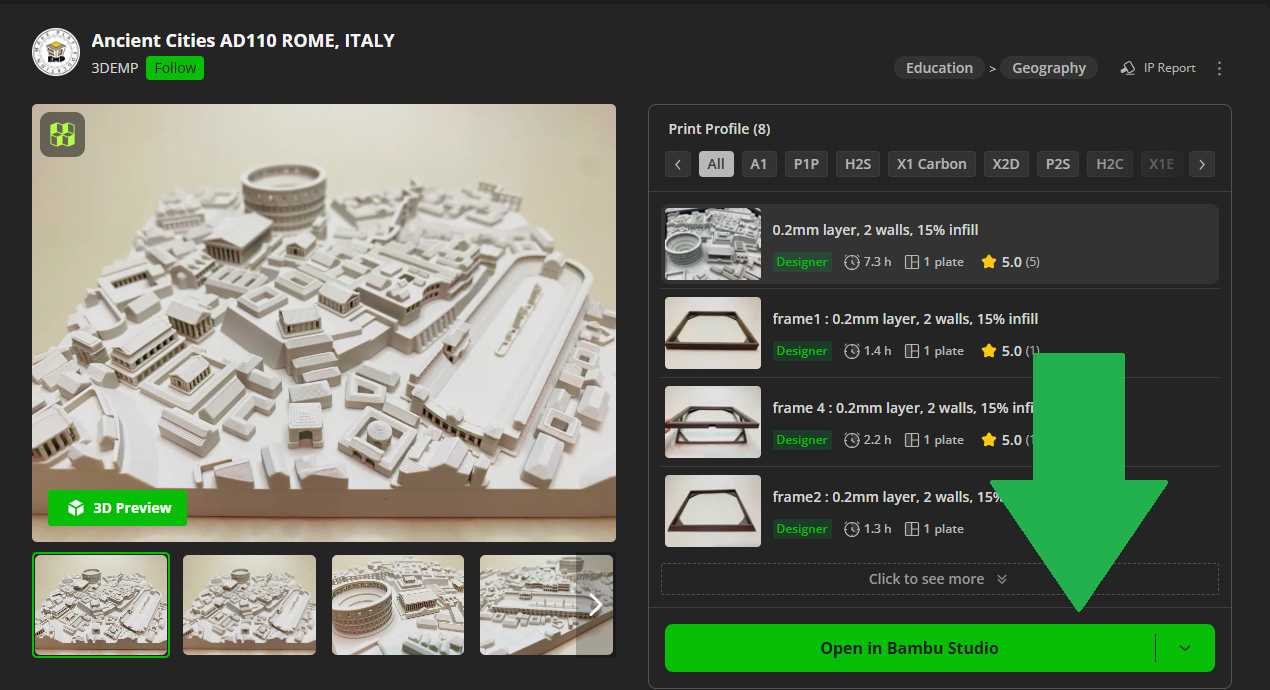
Task: Filter profiles by X1 Carbon printer
Action: pyautogui.click(x=932, y=164)
